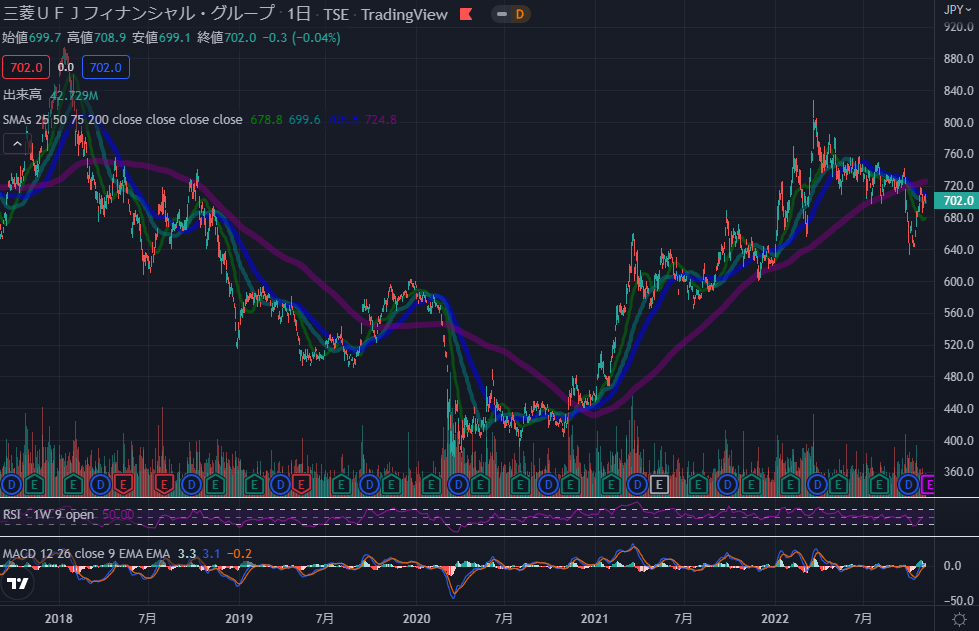
Task: Click the green 678.8 SMA value
Action: [266, 119]
